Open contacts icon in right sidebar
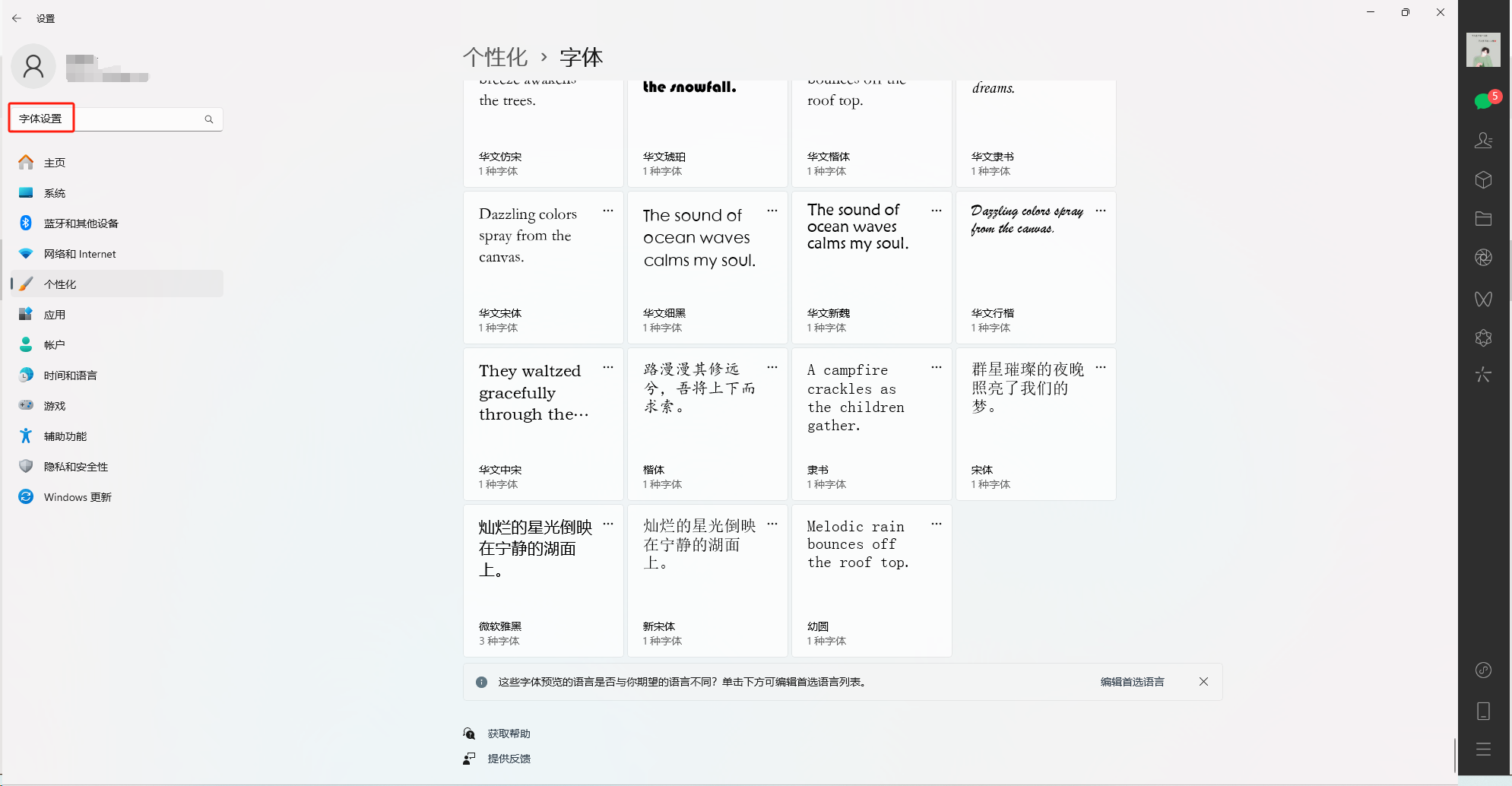Viewport: 1512px width, 786px height. click(x=1483, y=141)
